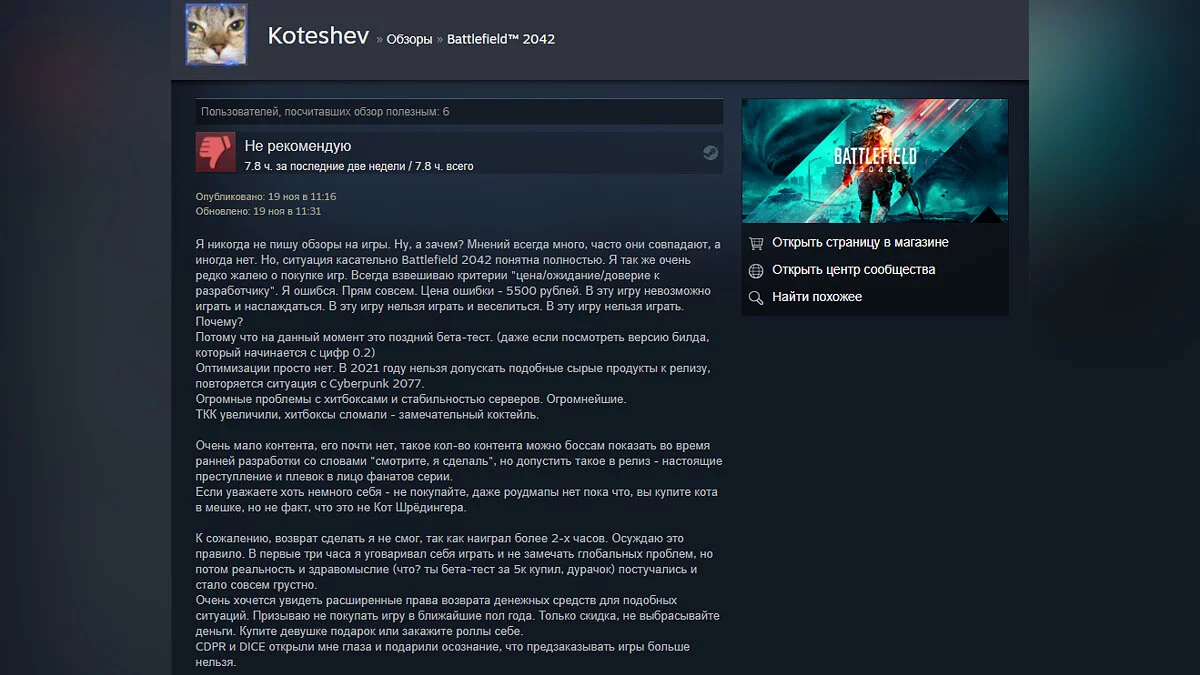This screenshot has width=1200, height=675.
Task: Click the red thumbs-down icon
Action: point(215,152)
